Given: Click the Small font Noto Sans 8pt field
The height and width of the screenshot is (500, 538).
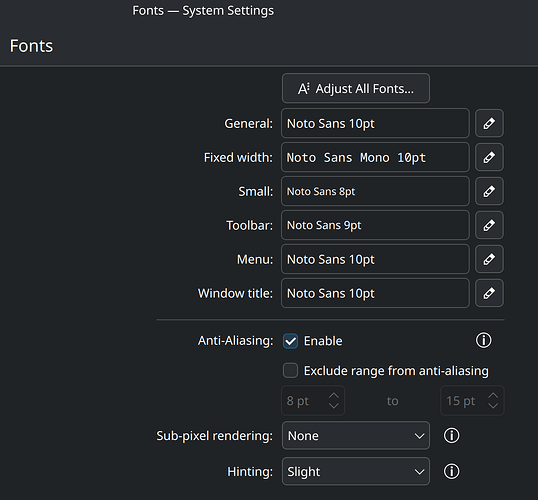Looking at the screenshot, I should pyautogui.click(x=375, y=191).
